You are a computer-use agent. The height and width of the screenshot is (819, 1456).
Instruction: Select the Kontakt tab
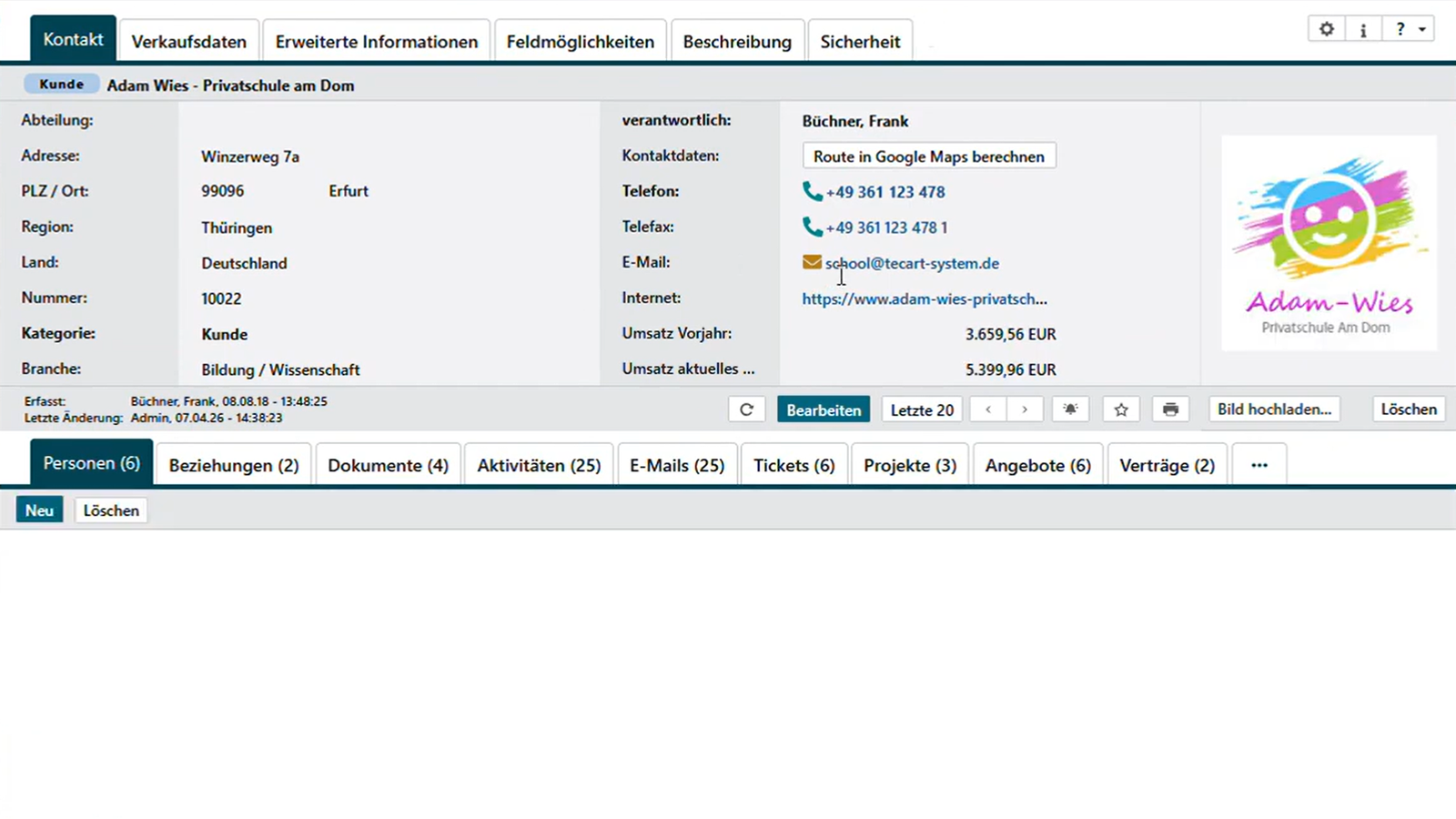(73, 39)
